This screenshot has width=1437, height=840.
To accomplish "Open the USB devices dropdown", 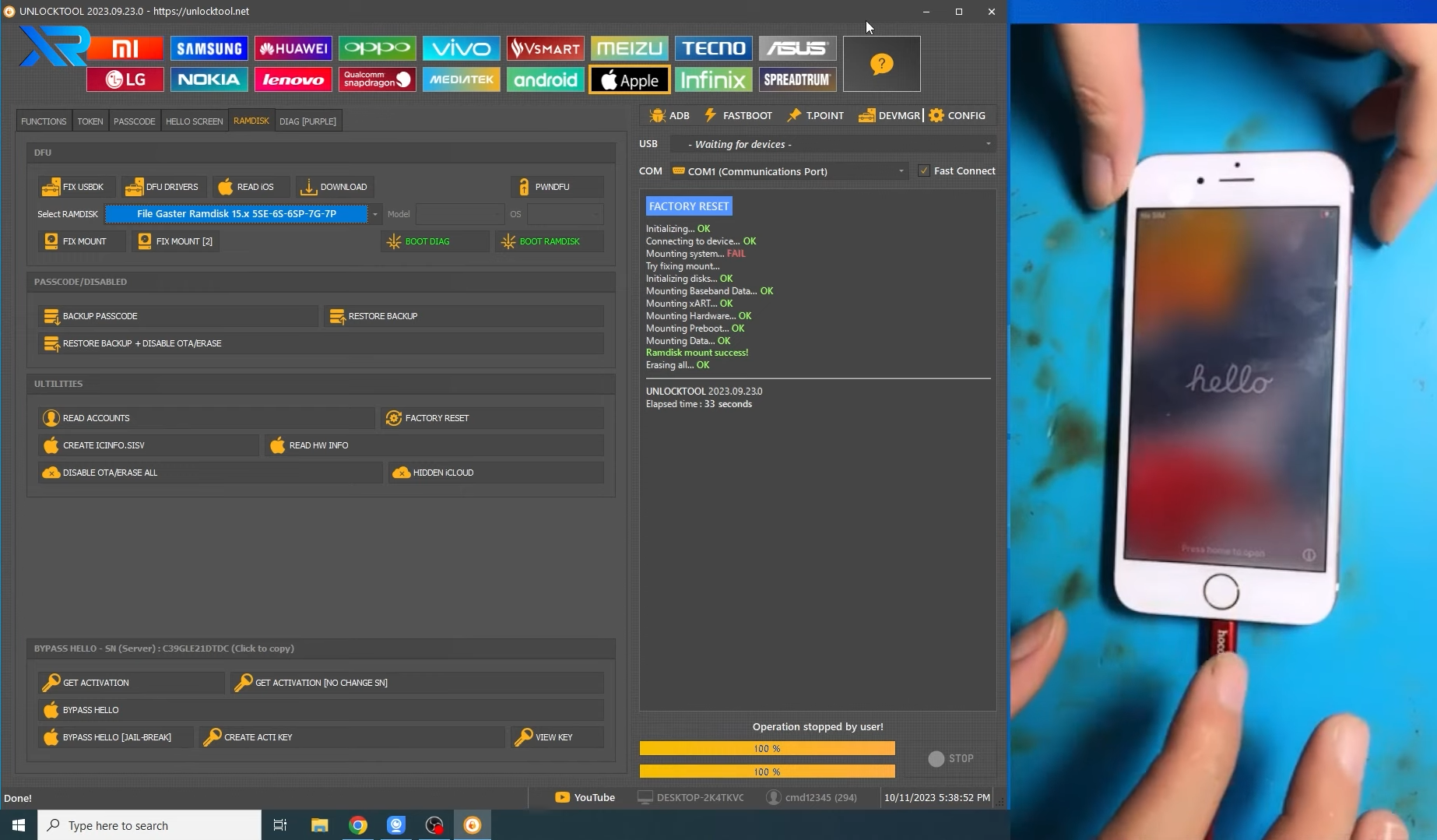I will 833,144.
